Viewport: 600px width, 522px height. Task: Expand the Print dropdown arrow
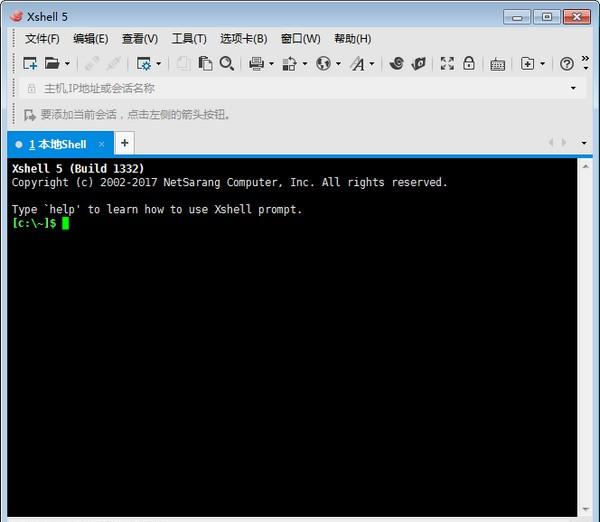[x=271, y=64]
